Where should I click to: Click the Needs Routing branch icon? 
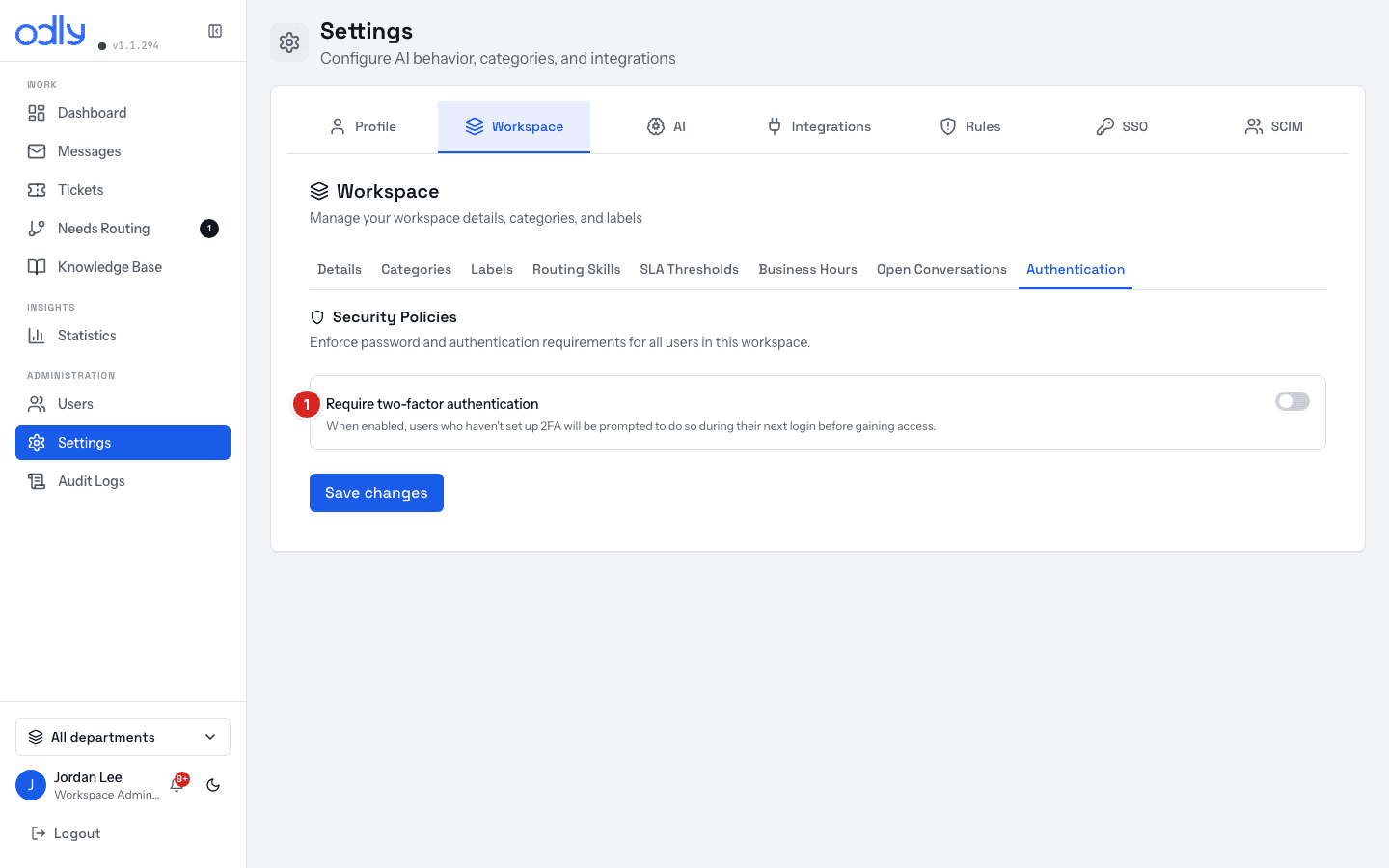pyautogui.click(x=37, y=229)
